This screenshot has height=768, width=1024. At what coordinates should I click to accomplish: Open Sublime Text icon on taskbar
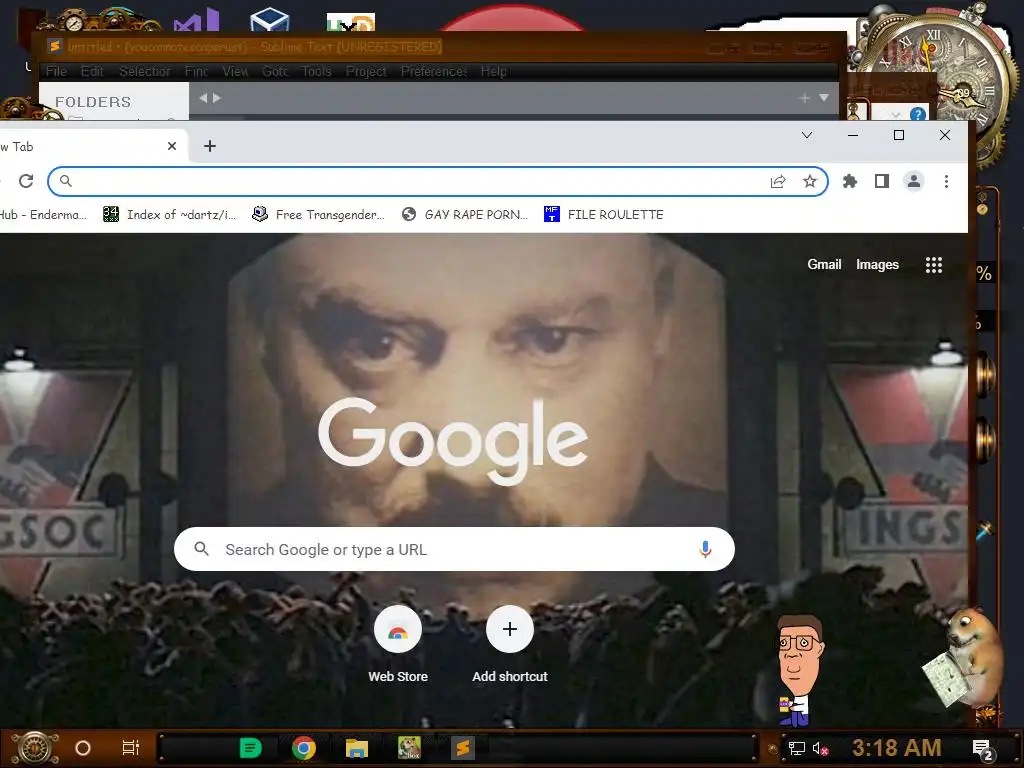(462, 748)
